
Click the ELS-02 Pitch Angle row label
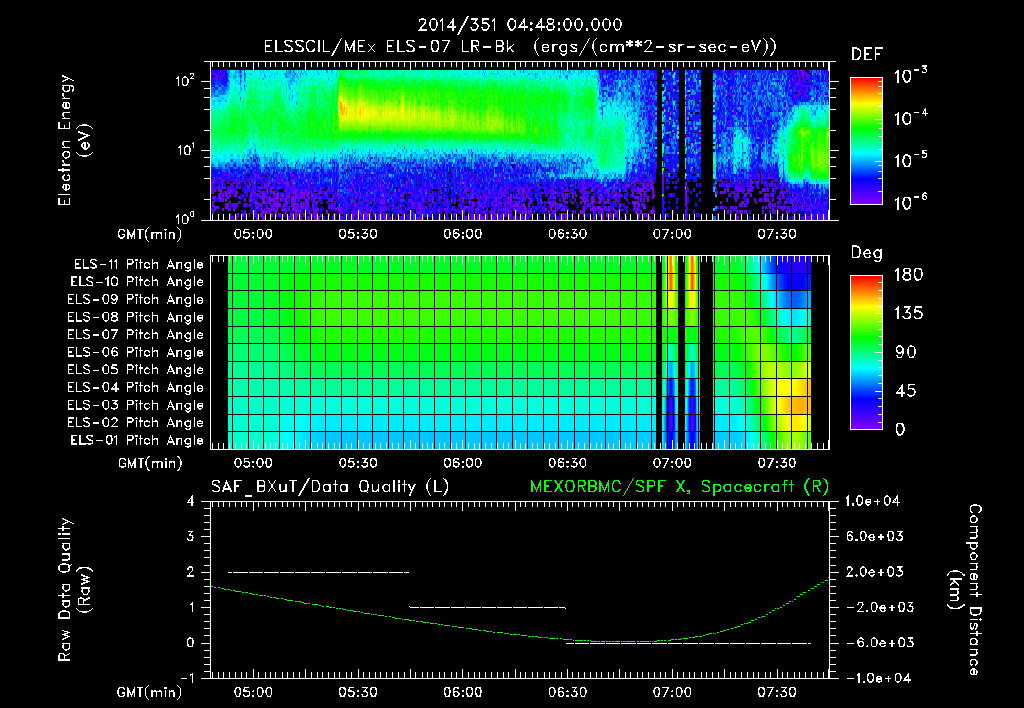135,423
